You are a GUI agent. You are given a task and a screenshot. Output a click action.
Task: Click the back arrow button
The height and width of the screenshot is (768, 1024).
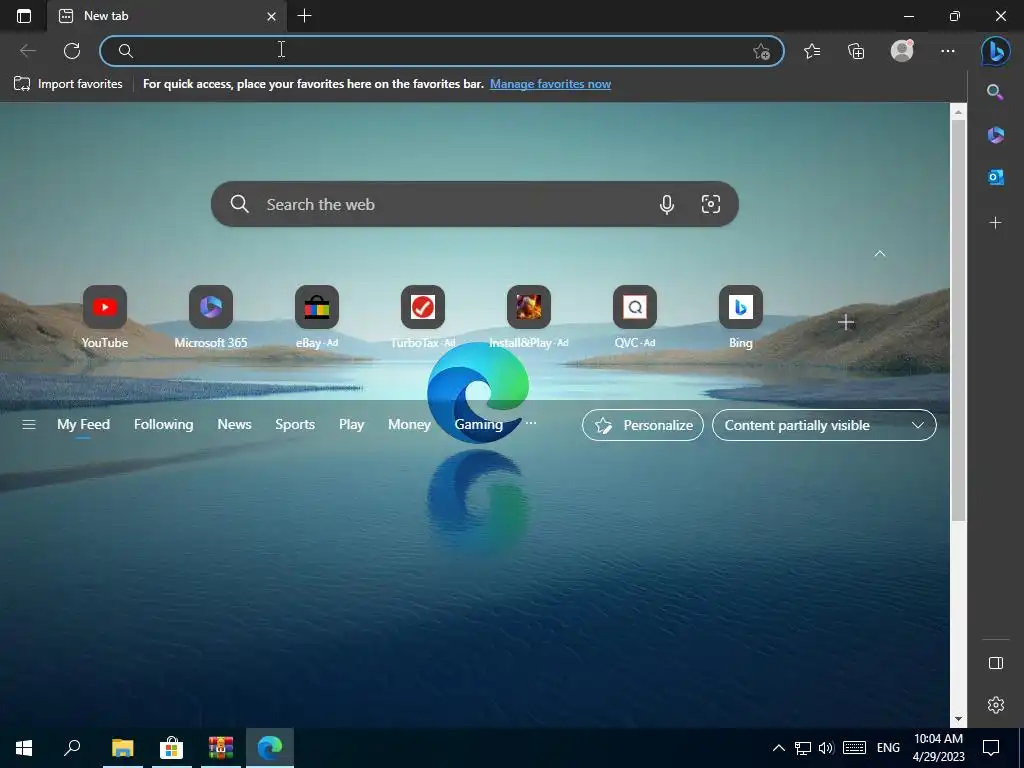pyautogui.click(x=27, y=51)
